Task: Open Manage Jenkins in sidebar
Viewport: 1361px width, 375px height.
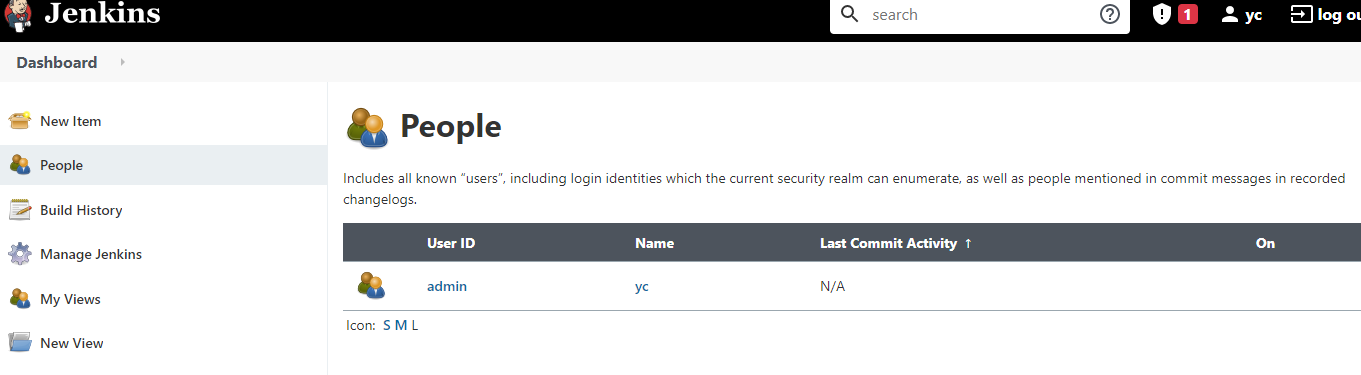Action: click(91, 254)
